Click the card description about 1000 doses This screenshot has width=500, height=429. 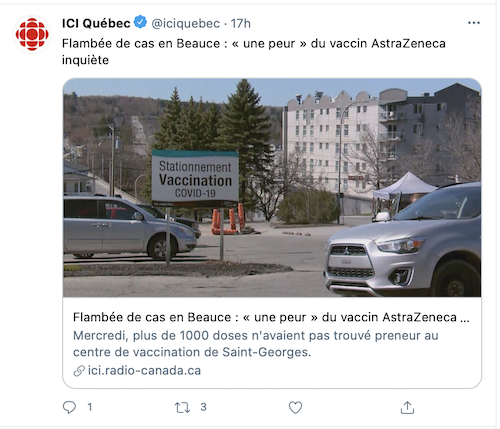tap(256, 344)
